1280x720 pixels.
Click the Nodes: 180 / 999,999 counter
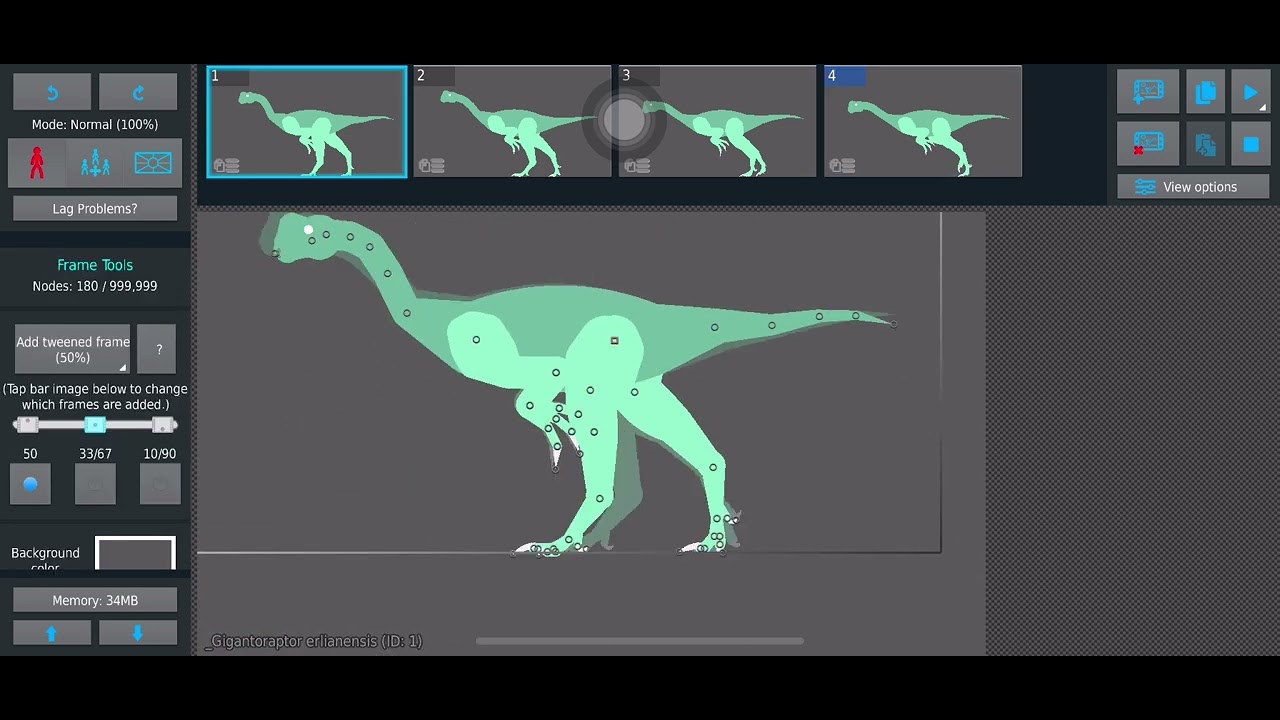pos(95,286)
